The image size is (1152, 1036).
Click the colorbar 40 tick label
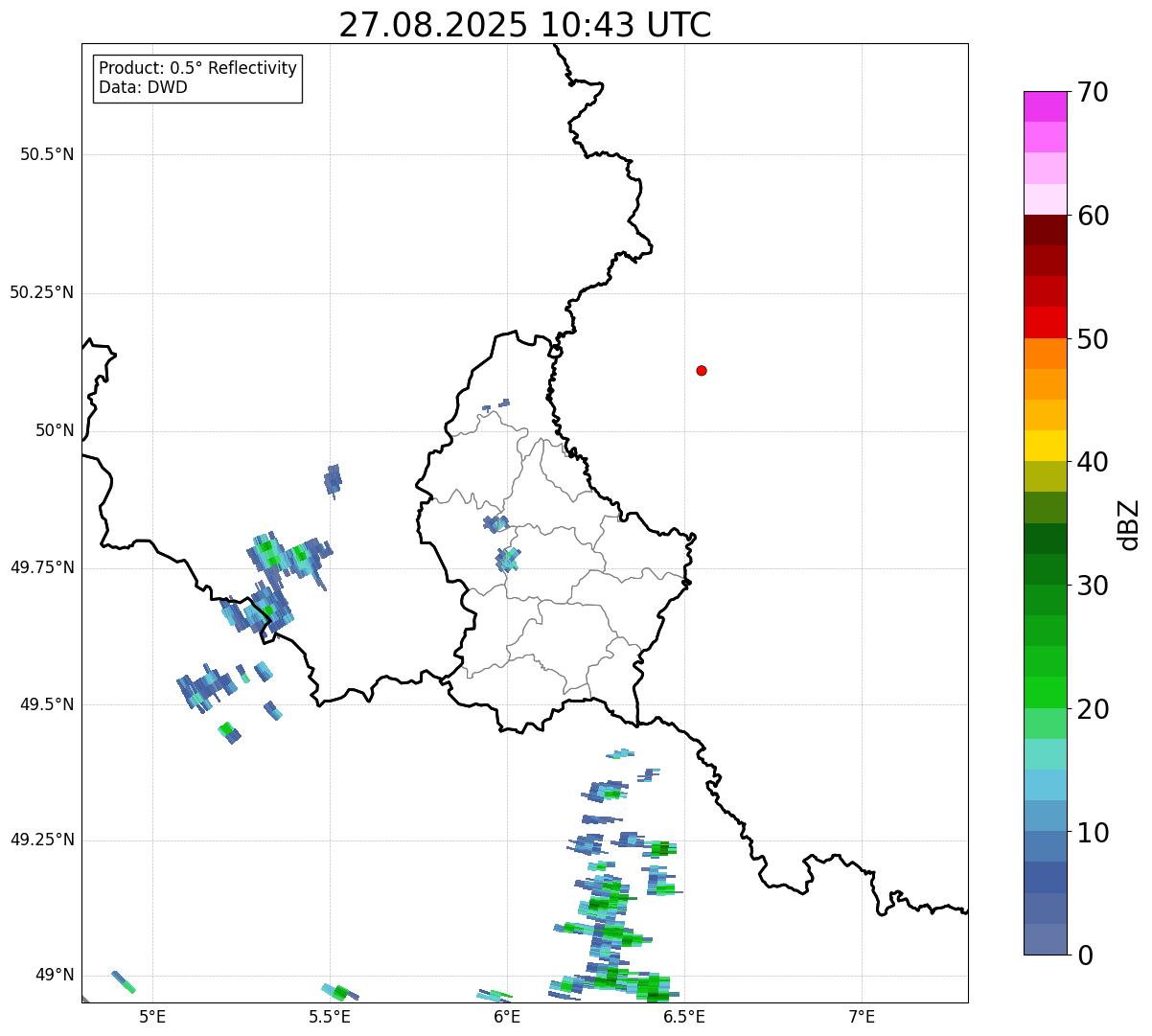1093,462
